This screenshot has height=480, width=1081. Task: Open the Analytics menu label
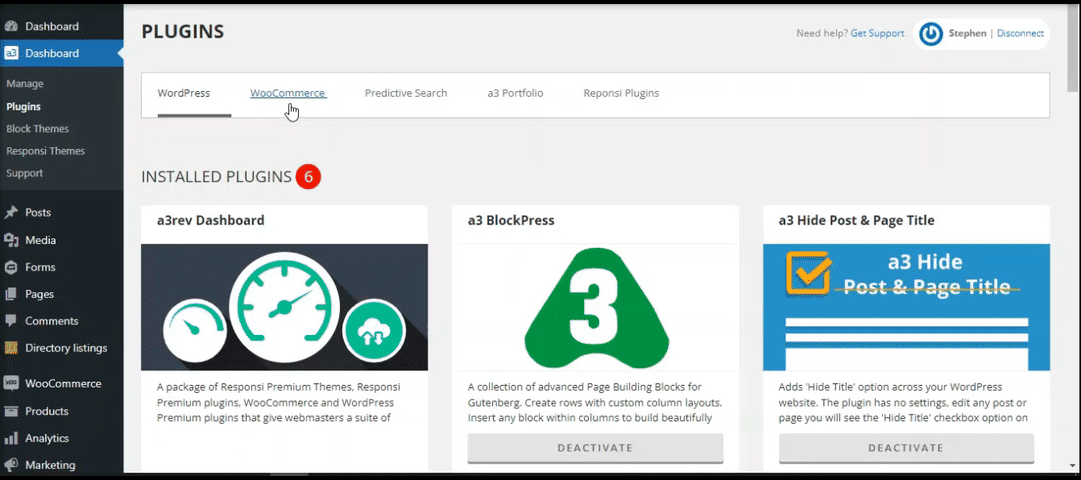(47, 438)
